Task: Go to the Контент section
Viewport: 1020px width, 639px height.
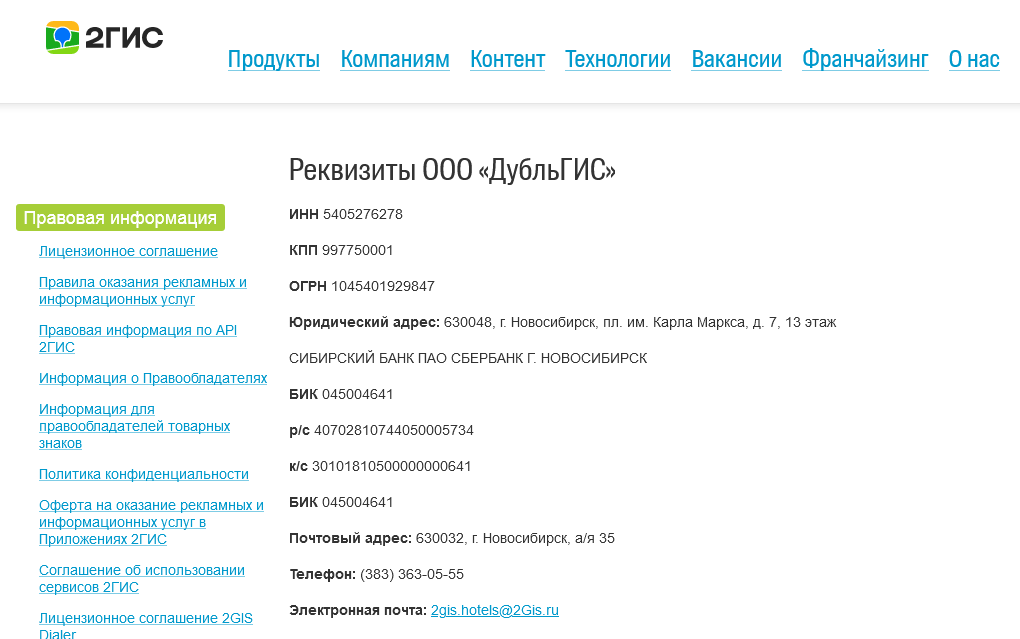Action: (x=507, y=59)
